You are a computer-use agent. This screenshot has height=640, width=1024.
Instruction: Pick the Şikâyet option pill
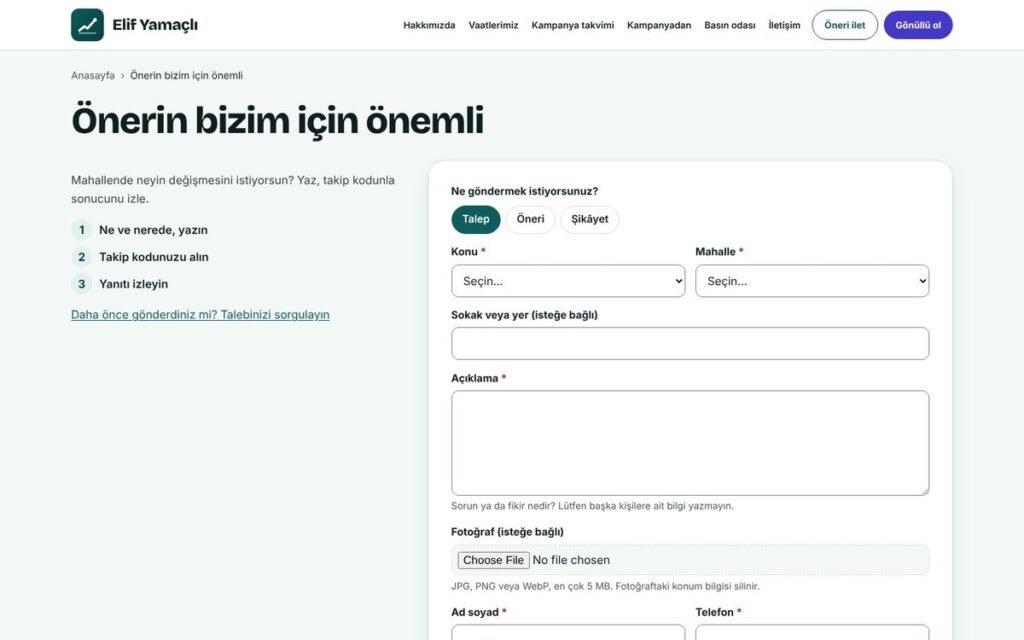[x=590, y=219]
